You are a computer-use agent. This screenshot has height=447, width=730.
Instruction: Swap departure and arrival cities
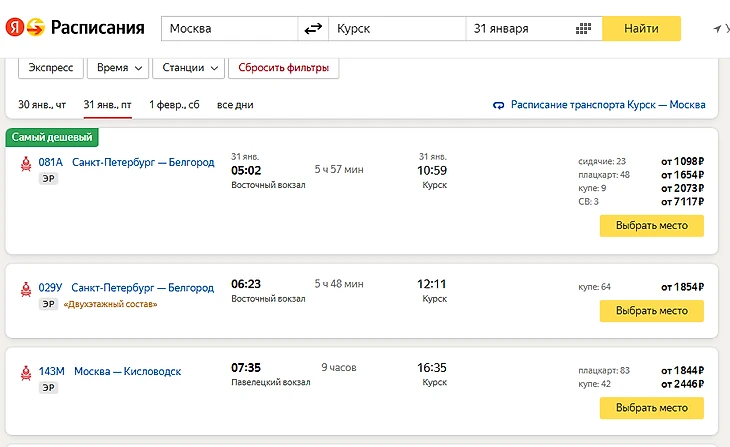coord(314,28)
